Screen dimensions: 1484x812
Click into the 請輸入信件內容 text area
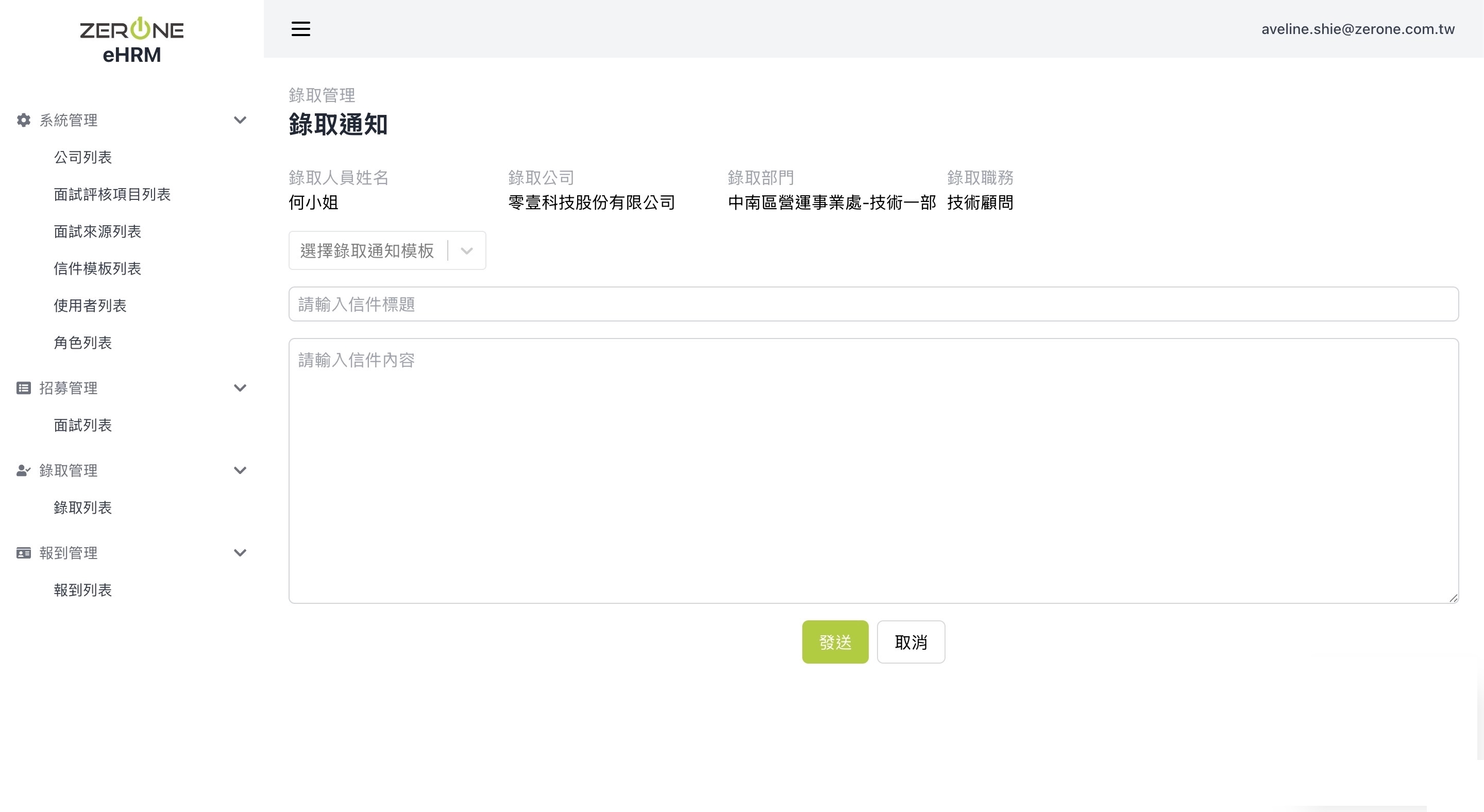click(x=873, y=470)
